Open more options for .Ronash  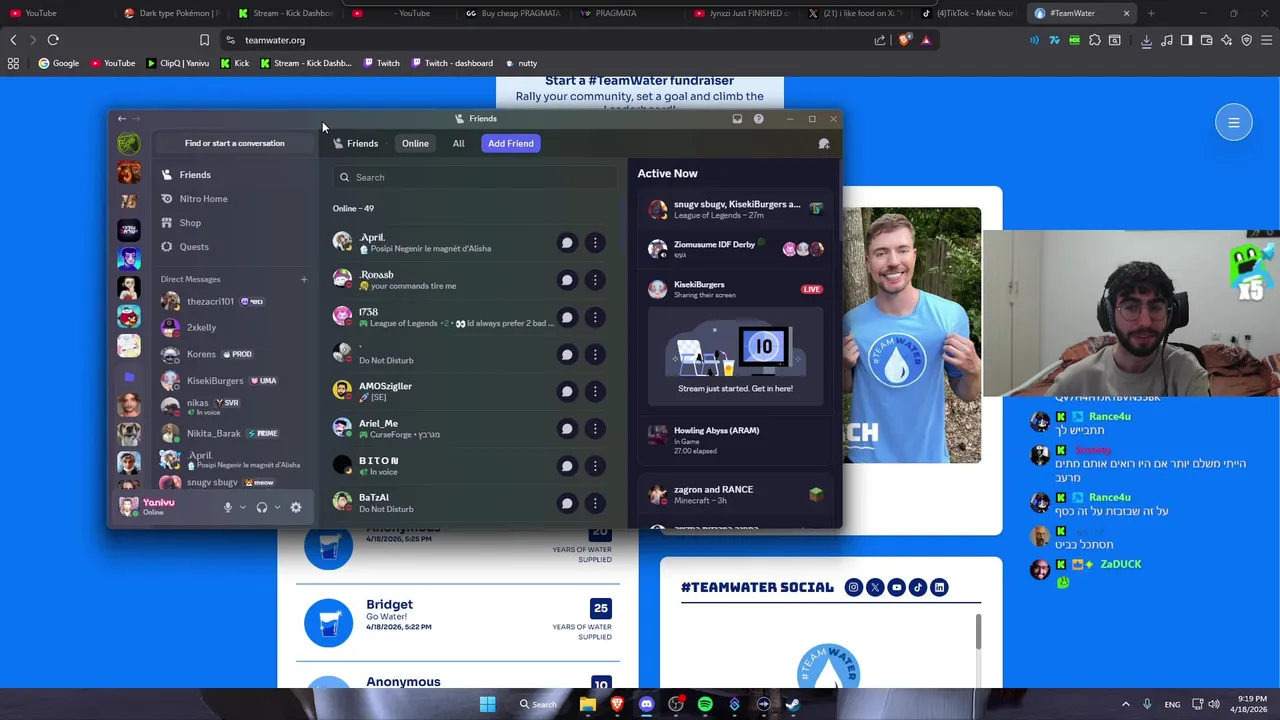click(595, 280)
